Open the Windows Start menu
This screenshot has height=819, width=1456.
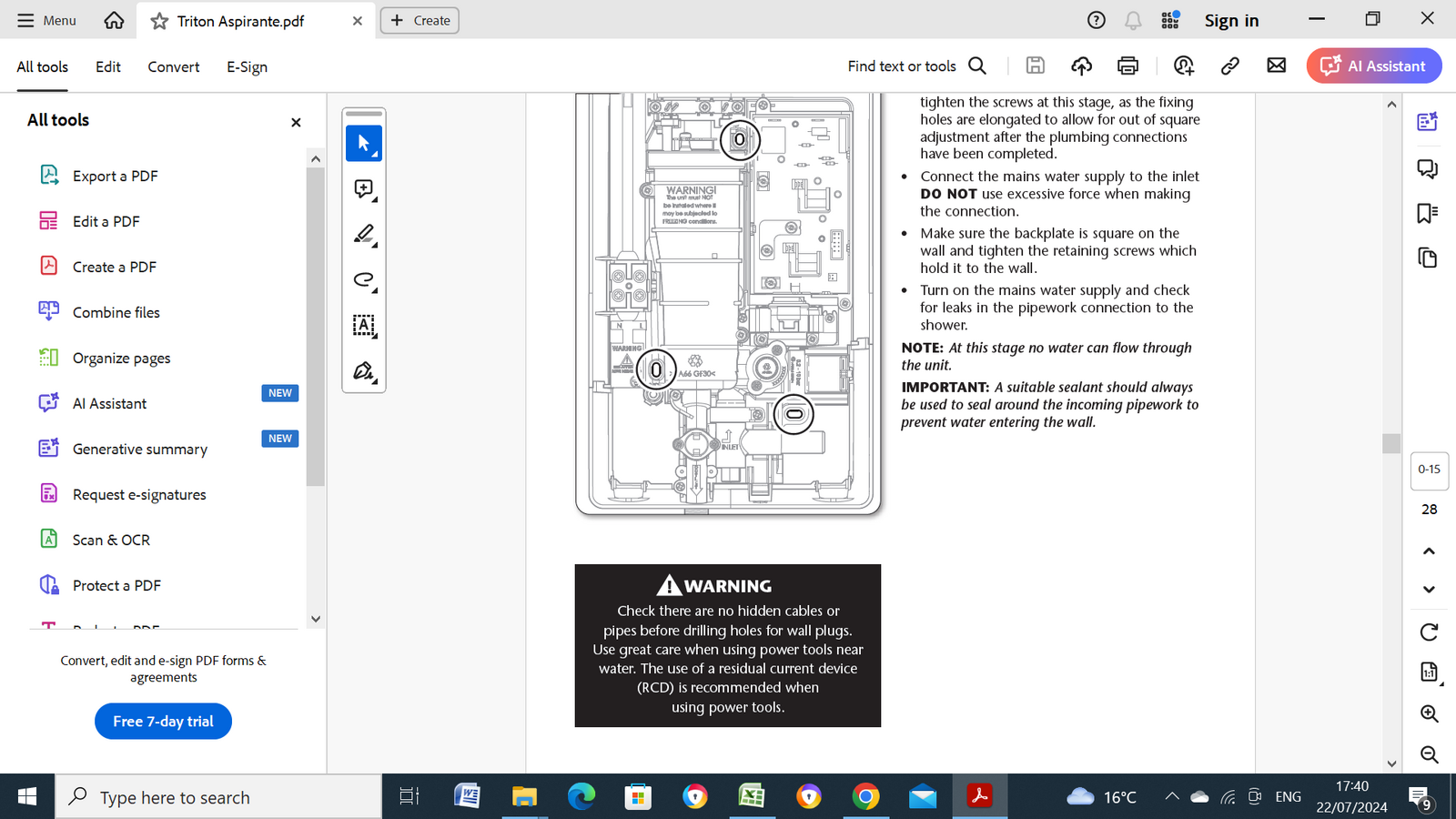27,797
